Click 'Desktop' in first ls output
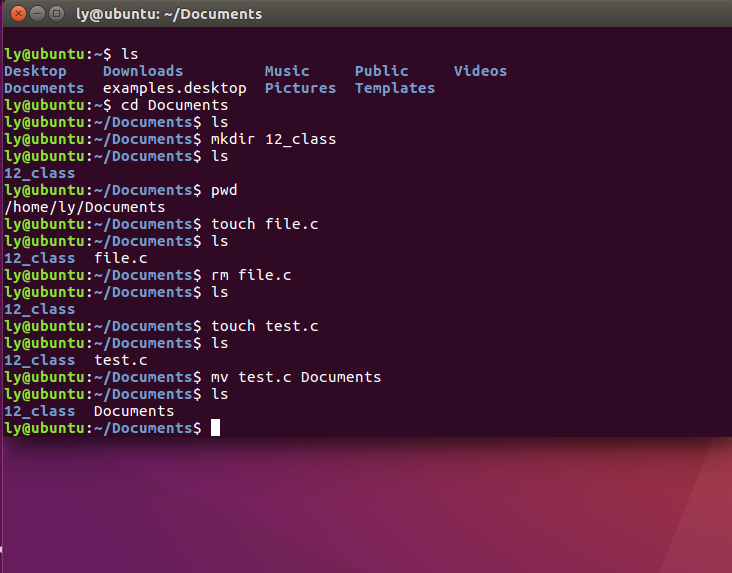732x573 pixels. click(35, 71)
